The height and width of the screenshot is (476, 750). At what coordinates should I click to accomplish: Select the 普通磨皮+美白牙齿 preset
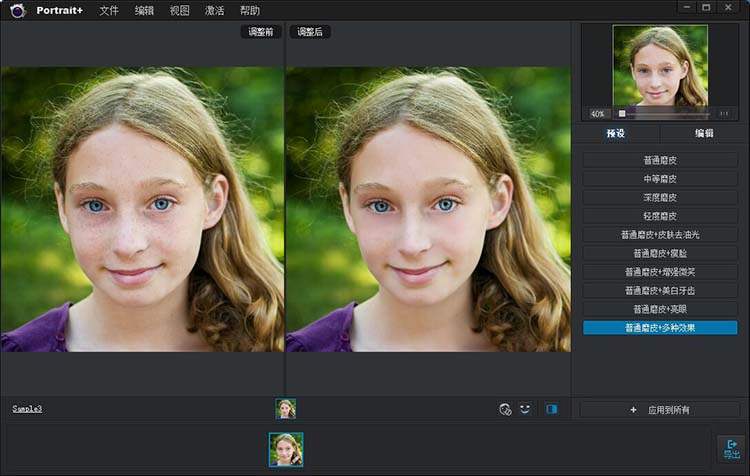click(660, 290)
